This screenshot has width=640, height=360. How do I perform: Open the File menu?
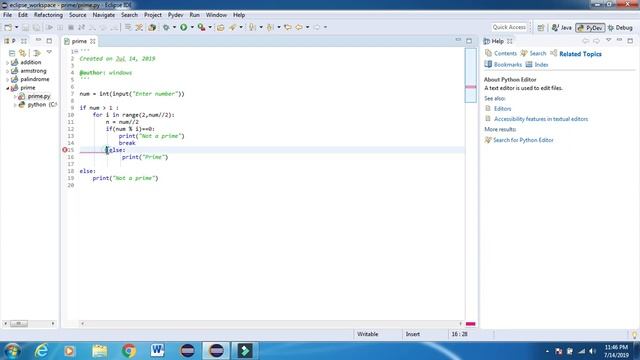click(x=7, y=15)
